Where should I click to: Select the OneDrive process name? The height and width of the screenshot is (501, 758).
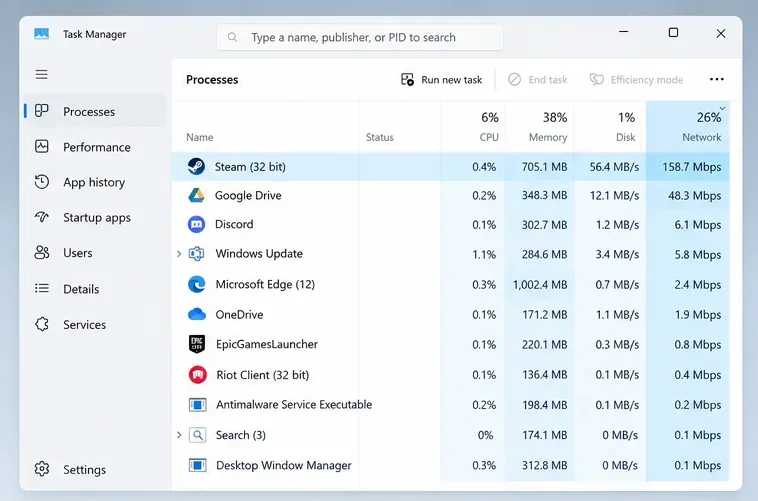[239, 315]
